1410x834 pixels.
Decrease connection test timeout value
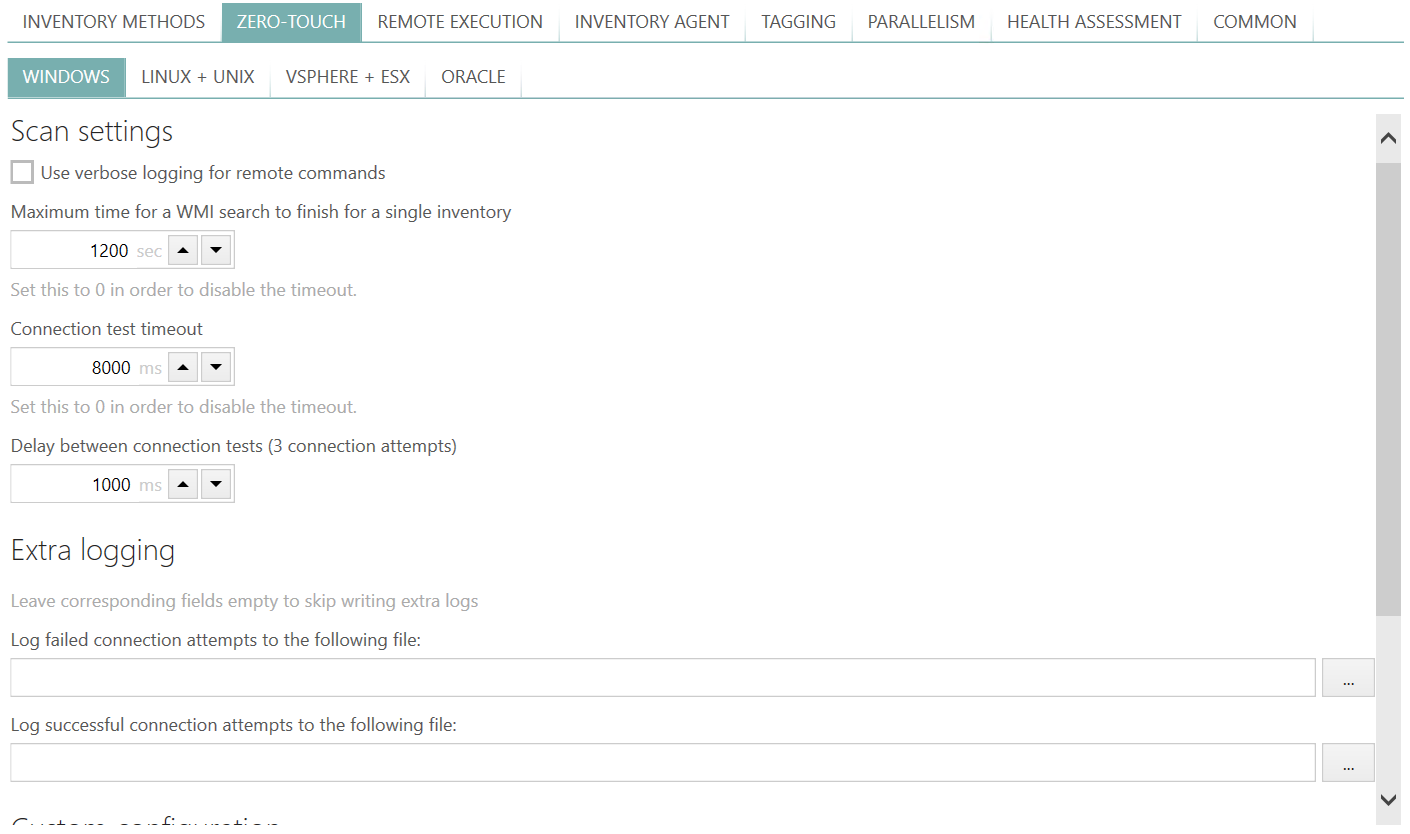point(216,368)
